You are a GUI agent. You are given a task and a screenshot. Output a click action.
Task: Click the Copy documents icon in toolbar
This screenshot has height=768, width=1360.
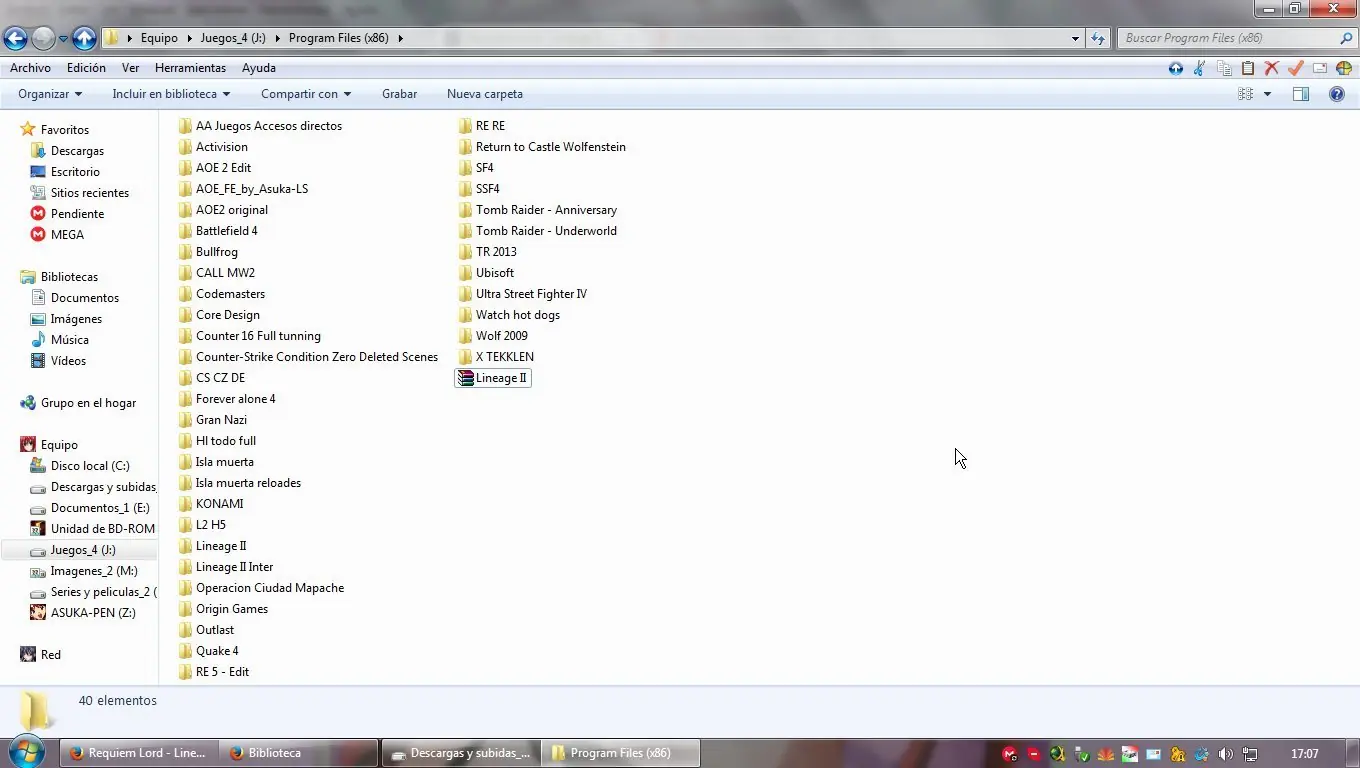click(x=1224, y=68)
